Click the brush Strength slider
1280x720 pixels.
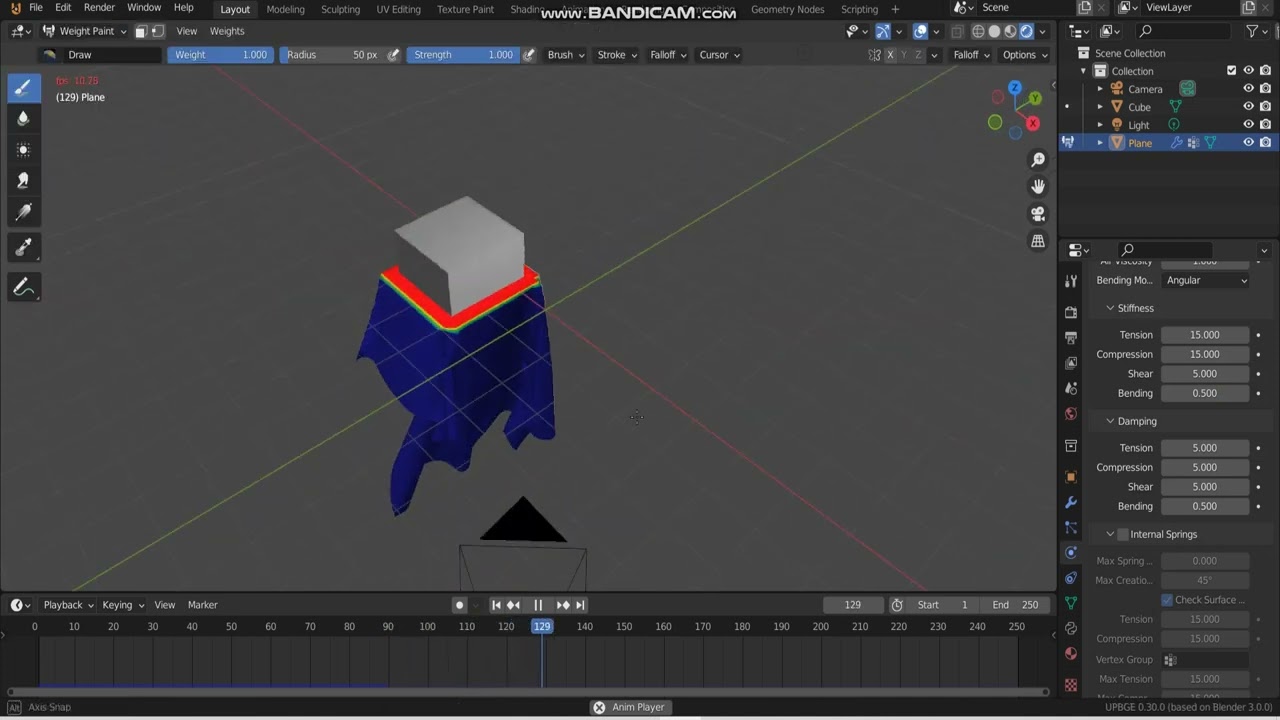[462, 55]
